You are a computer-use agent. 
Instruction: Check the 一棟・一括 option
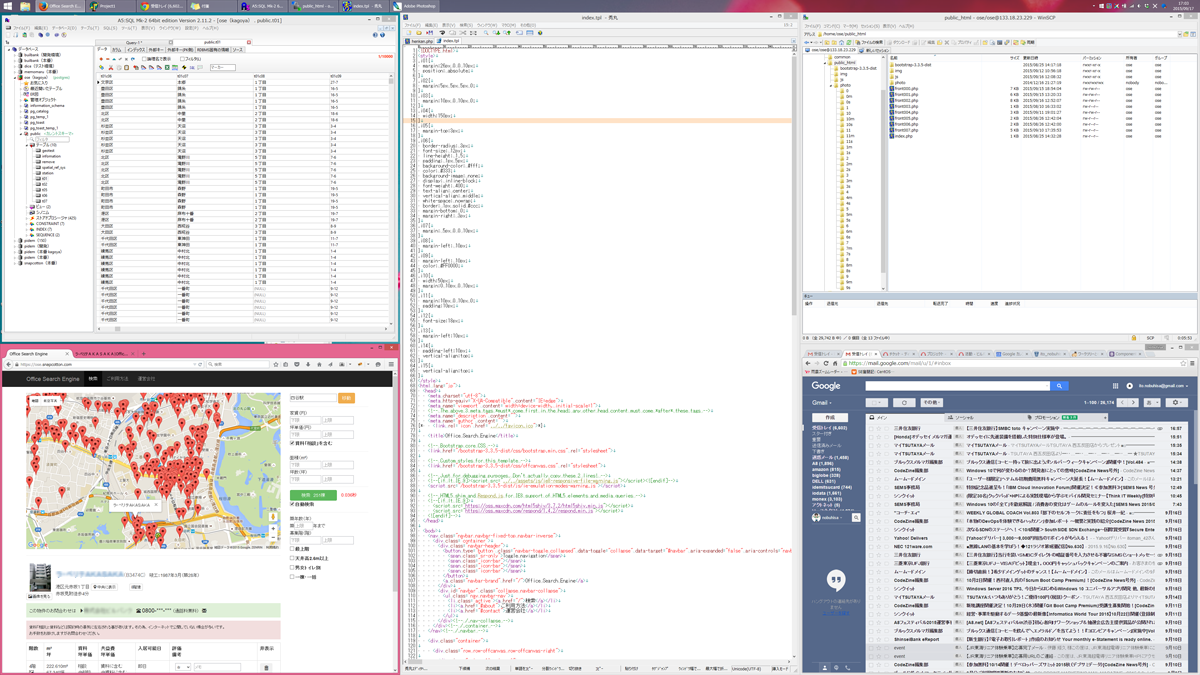tap(293, 577)
